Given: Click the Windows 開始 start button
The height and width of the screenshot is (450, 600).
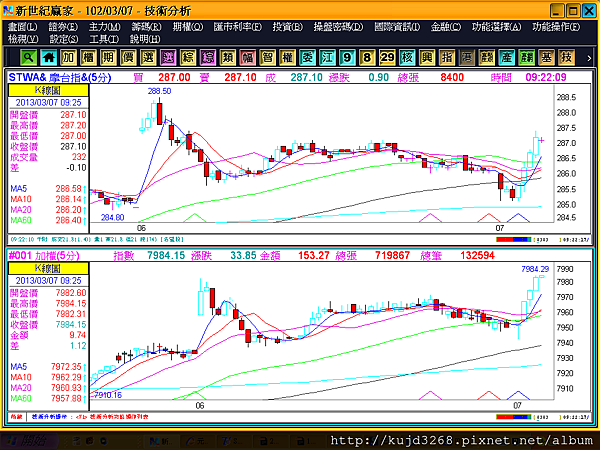Looking at the screenshot, I should coord(29,441).
